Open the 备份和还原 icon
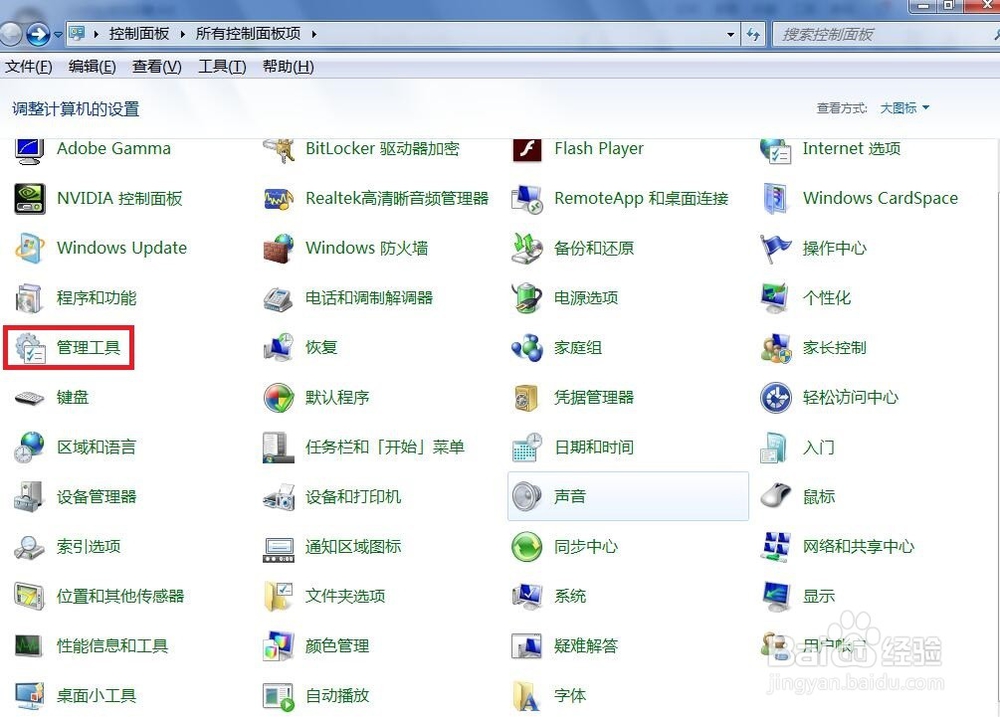 pyautogui.click(x=527, y=248)
